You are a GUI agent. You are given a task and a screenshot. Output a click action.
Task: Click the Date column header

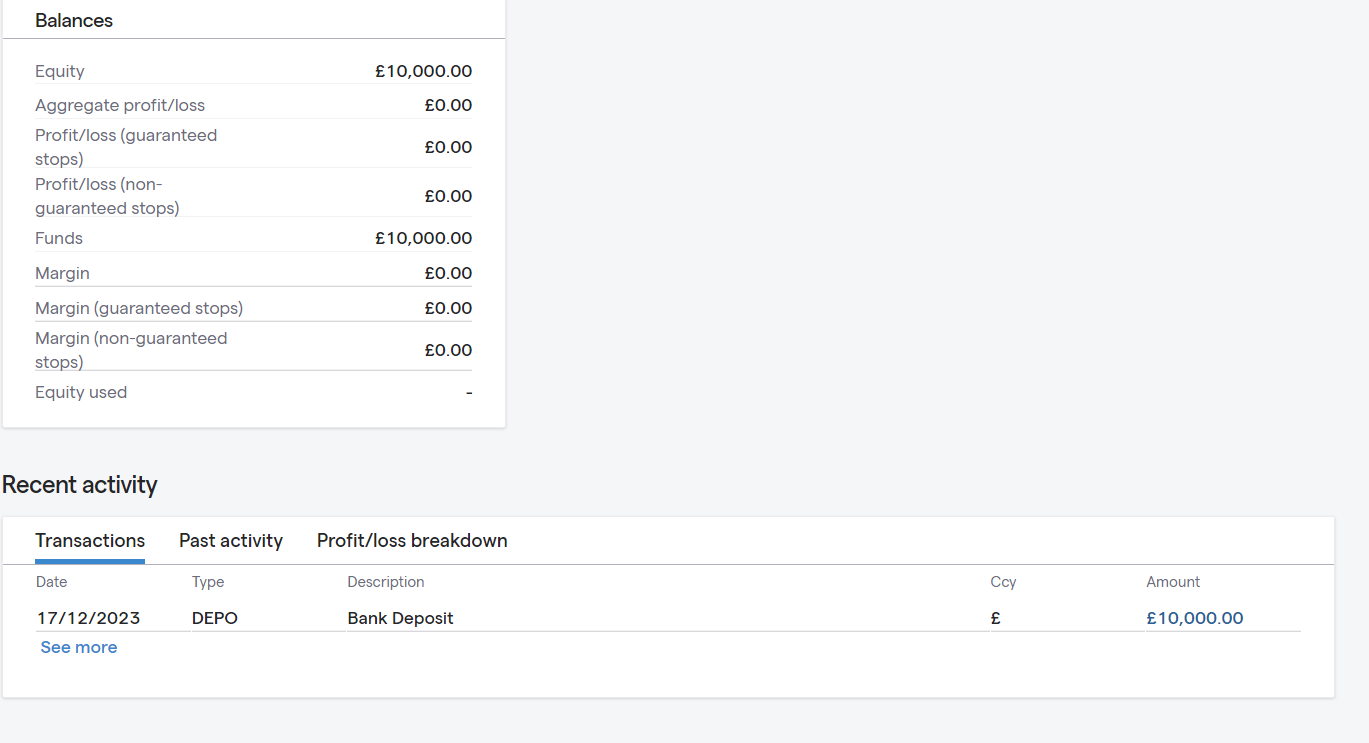(52, 582)
